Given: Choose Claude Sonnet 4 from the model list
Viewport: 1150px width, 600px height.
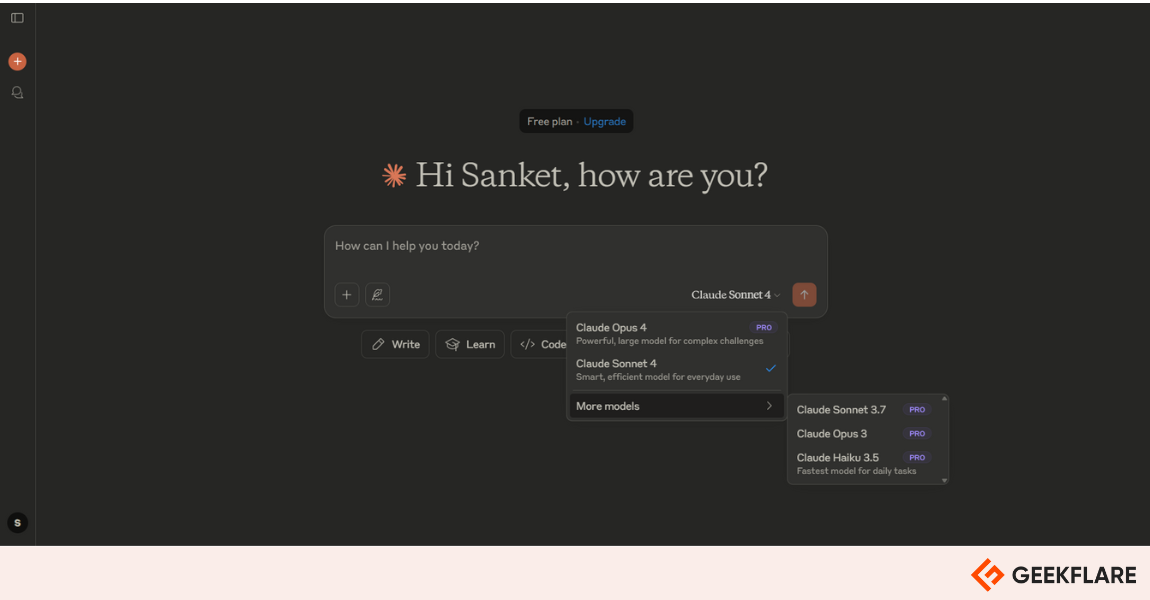Looking at the screenshot, I should tap(675, 370).
